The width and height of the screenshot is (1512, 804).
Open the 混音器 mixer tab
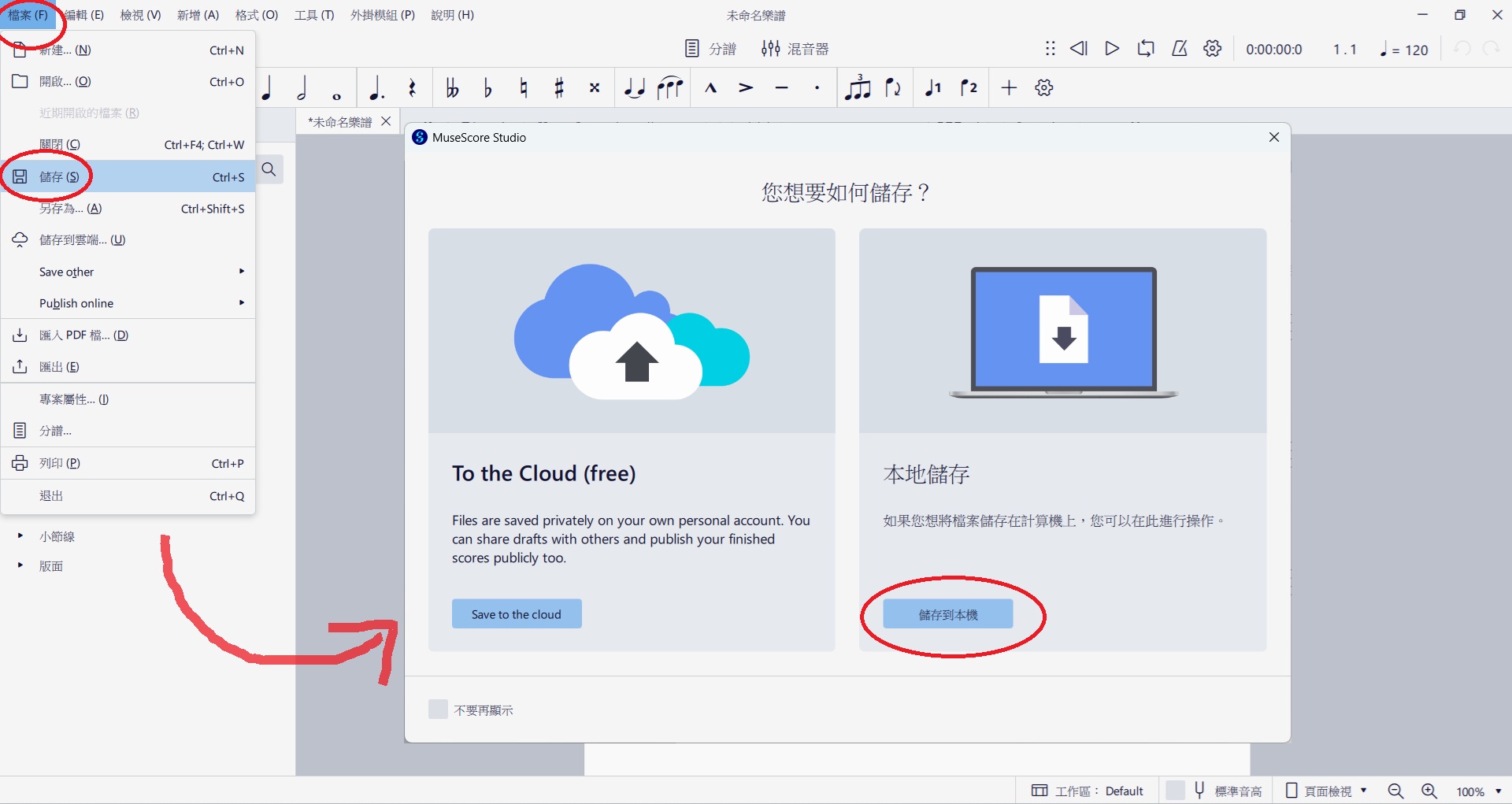pyautogui.click(x=795, y=49)
